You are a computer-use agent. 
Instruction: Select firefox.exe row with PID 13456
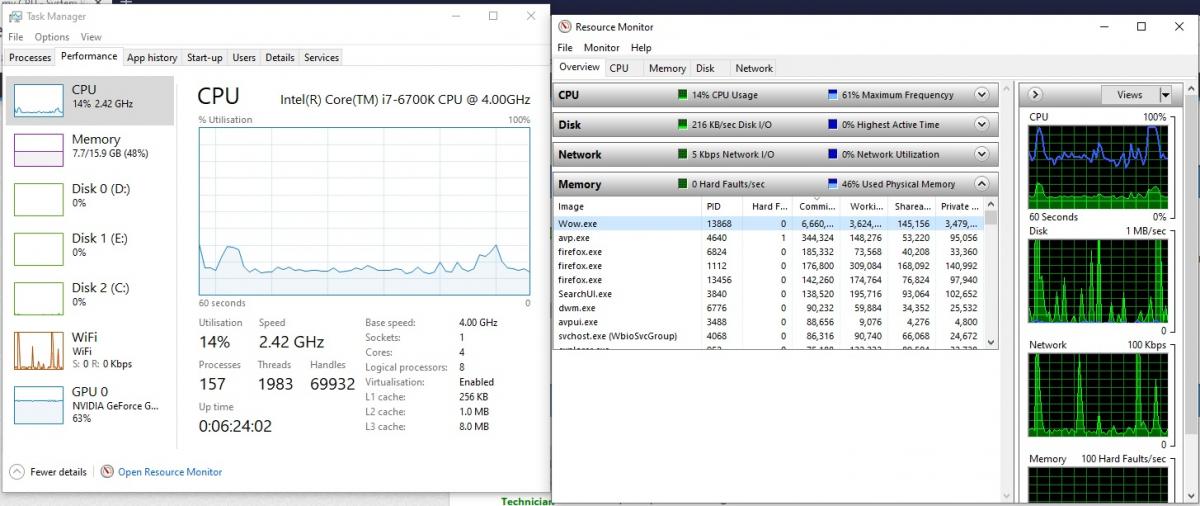coord(769,280)
